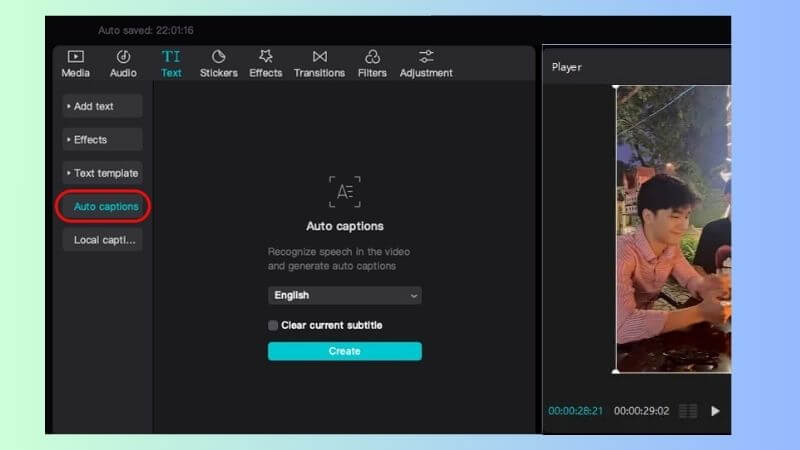Open the Stickers panel icon
Viewport: 800px width, 450px height.
point(218,57)
